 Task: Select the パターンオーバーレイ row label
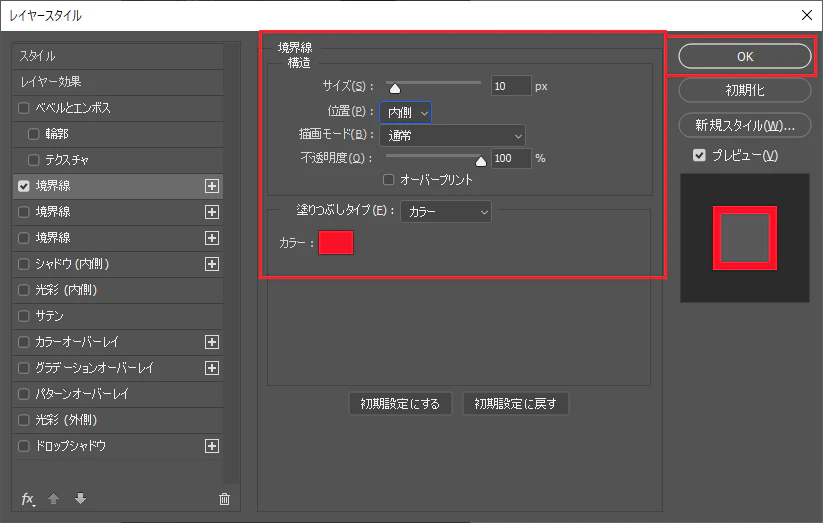82,394
